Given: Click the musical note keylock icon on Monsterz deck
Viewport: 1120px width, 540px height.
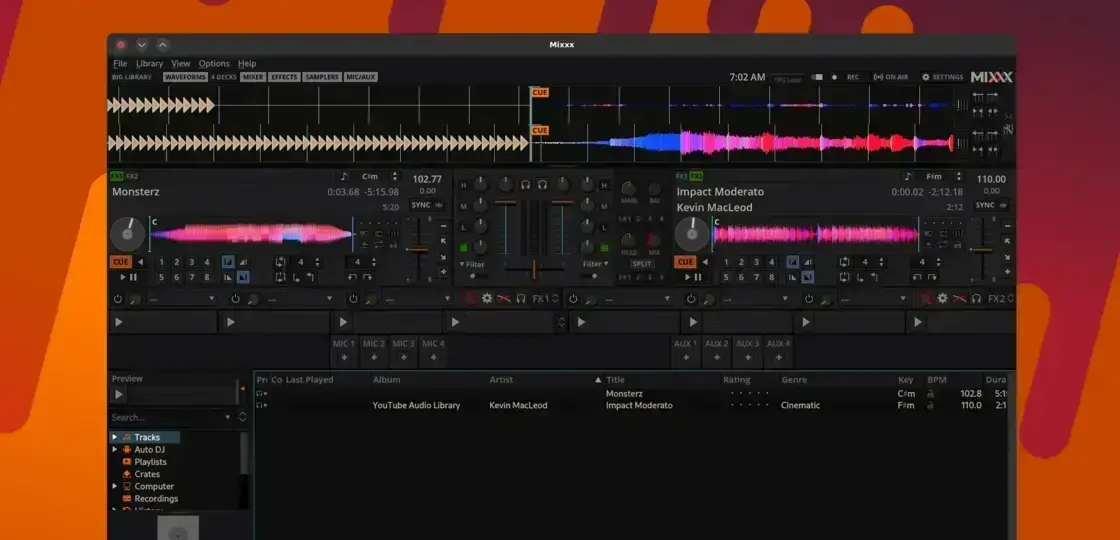Looking at the screenshot, I should pyautogui.click(x=344, y=176).
